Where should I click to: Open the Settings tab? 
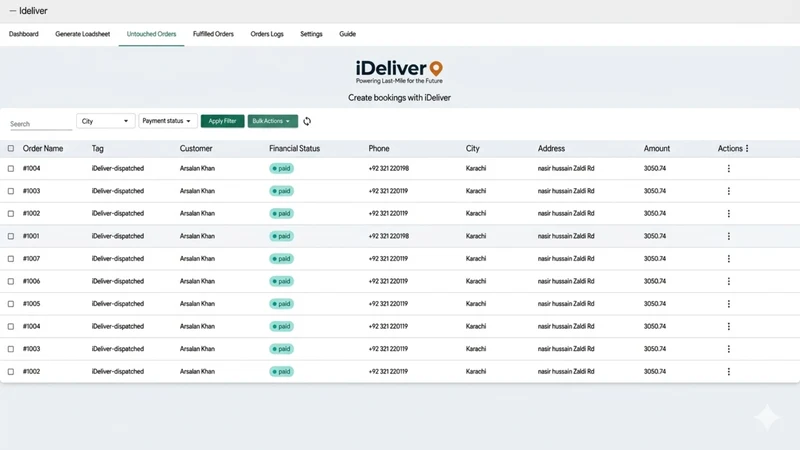coord(311,34)
